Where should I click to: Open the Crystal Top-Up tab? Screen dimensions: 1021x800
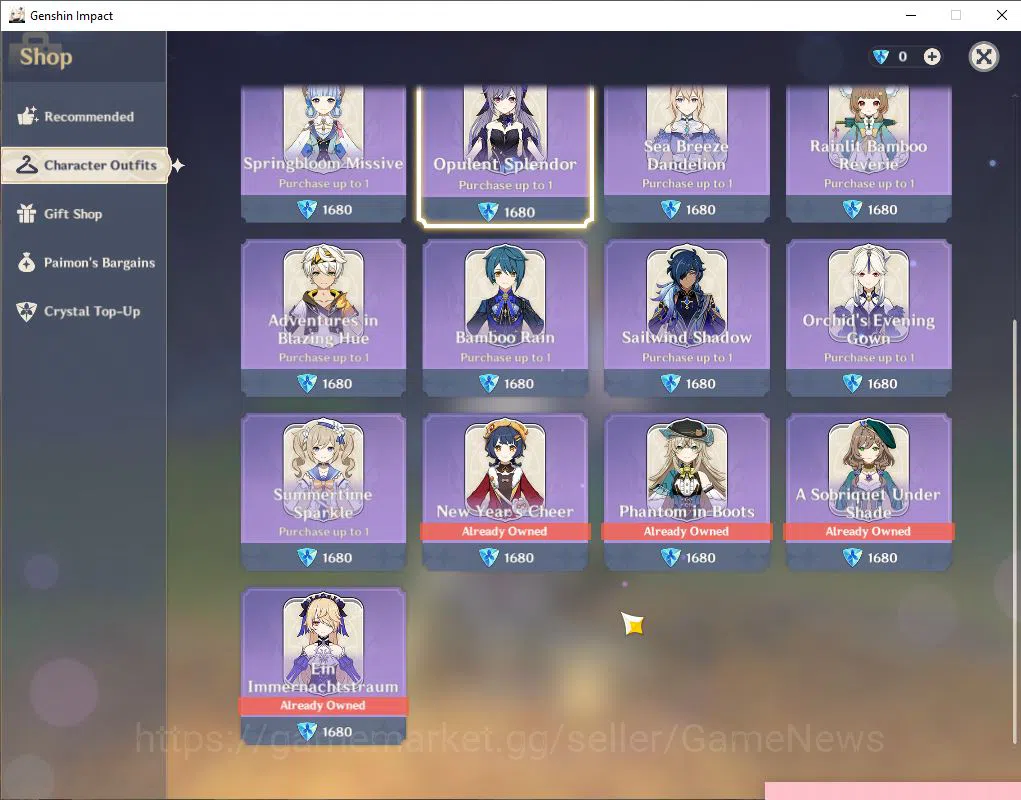(83, 311)
